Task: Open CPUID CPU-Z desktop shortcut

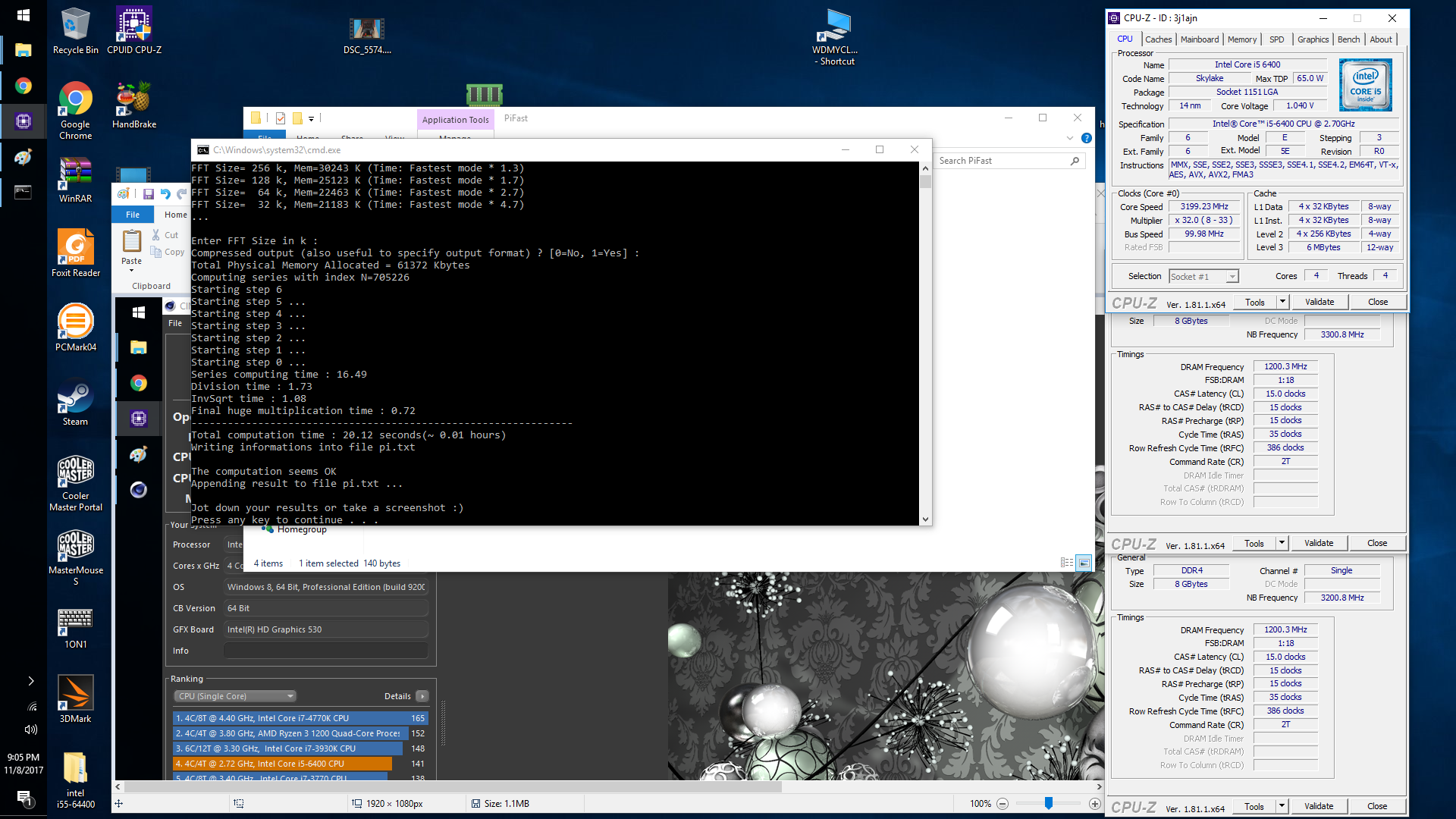Action: [x=134, y=31]
